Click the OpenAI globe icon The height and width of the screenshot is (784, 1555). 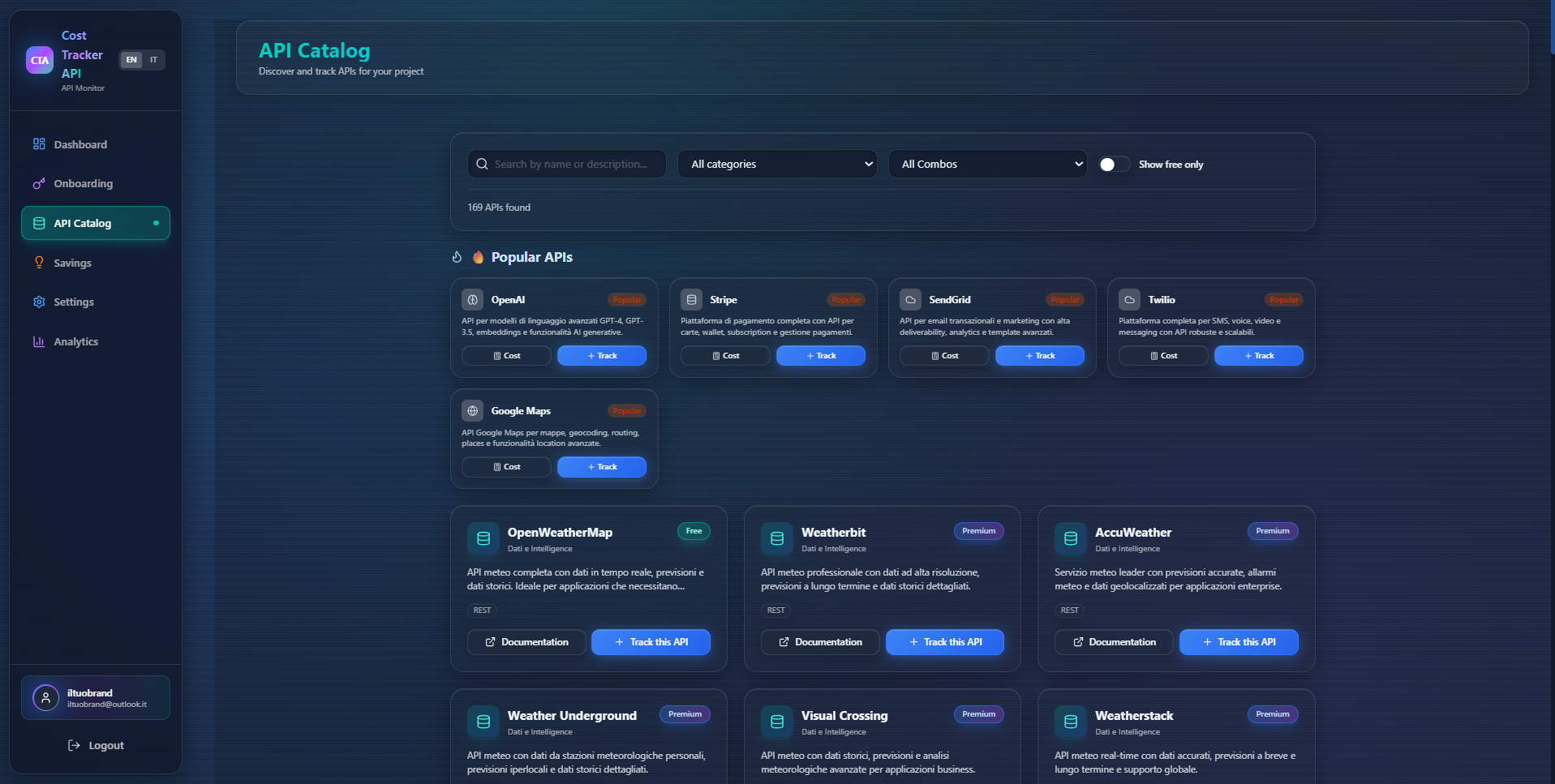click(x=472, y=299)
